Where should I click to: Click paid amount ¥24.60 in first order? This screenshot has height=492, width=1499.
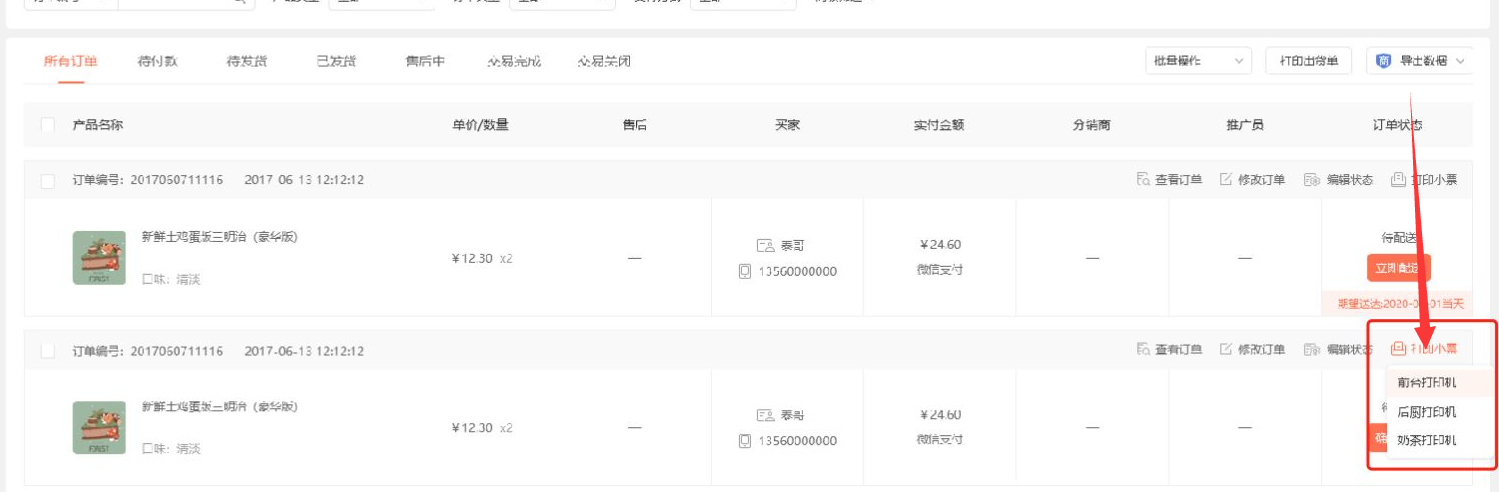coord(940,245)
